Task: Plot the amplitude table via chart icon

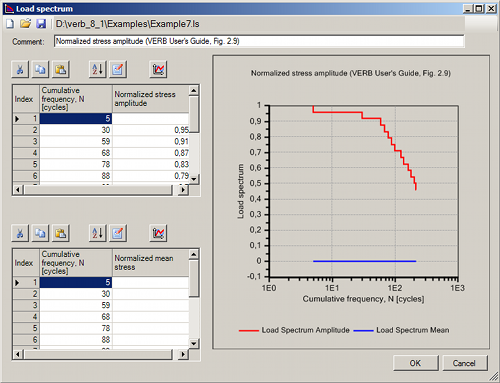Action: 158,69
